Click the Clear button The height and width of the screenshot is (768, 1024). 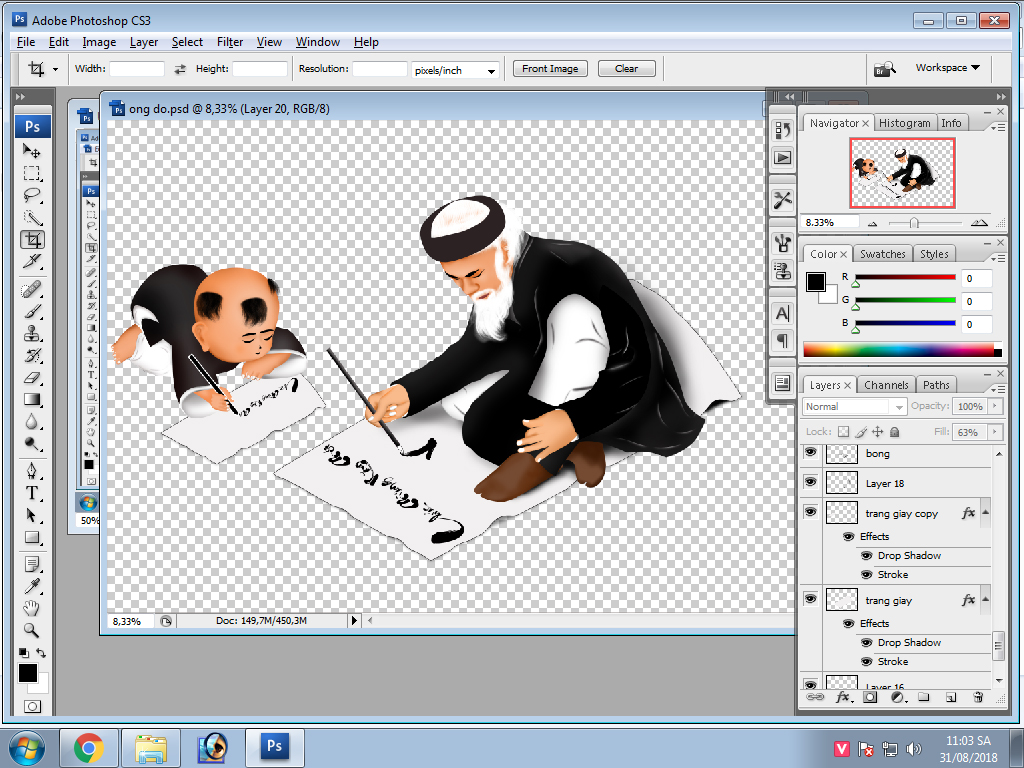627,68
